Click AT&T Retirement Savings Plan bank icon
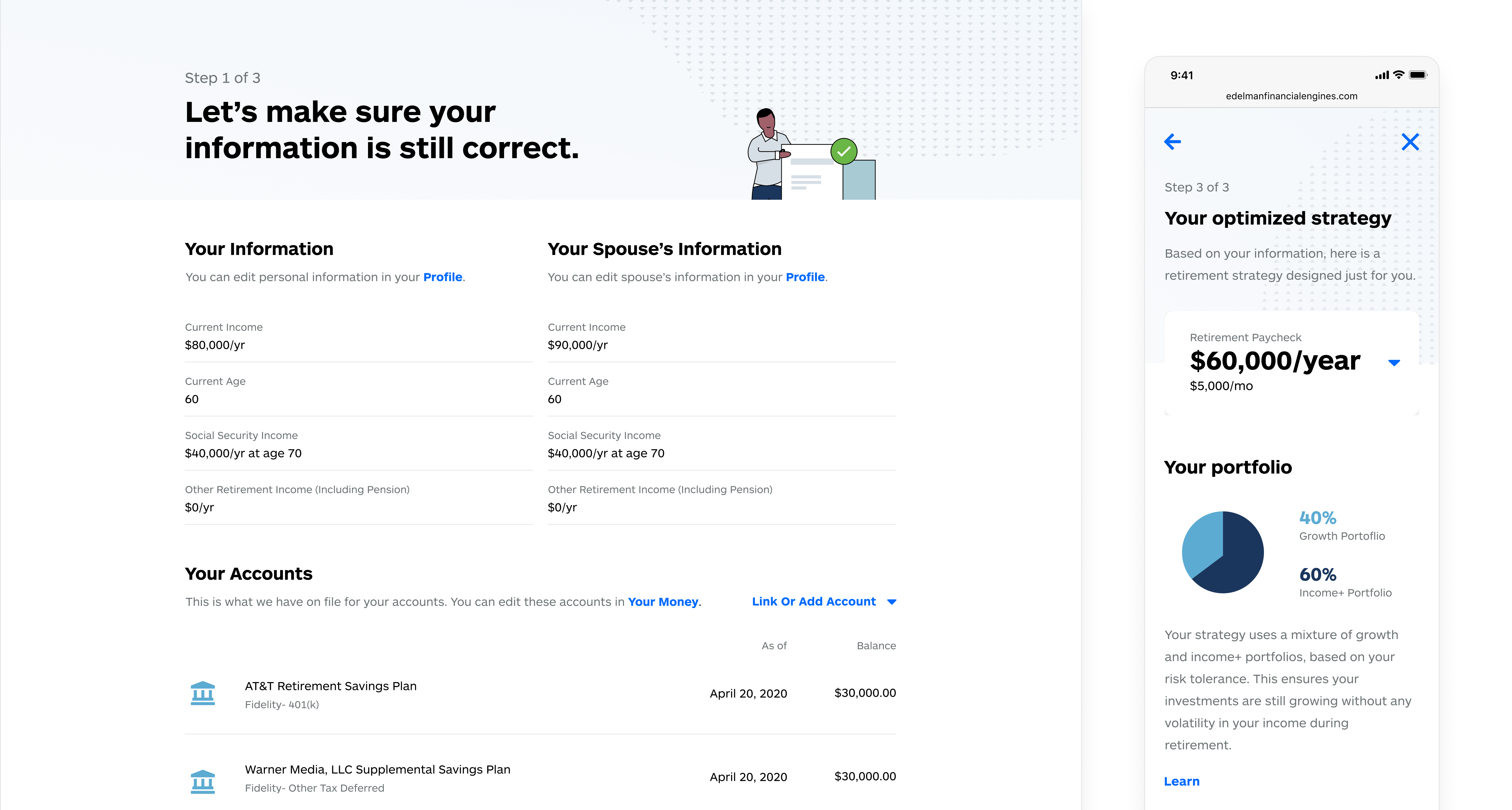This screenshot has height=810, width=1512. click(x=202, y=693)
